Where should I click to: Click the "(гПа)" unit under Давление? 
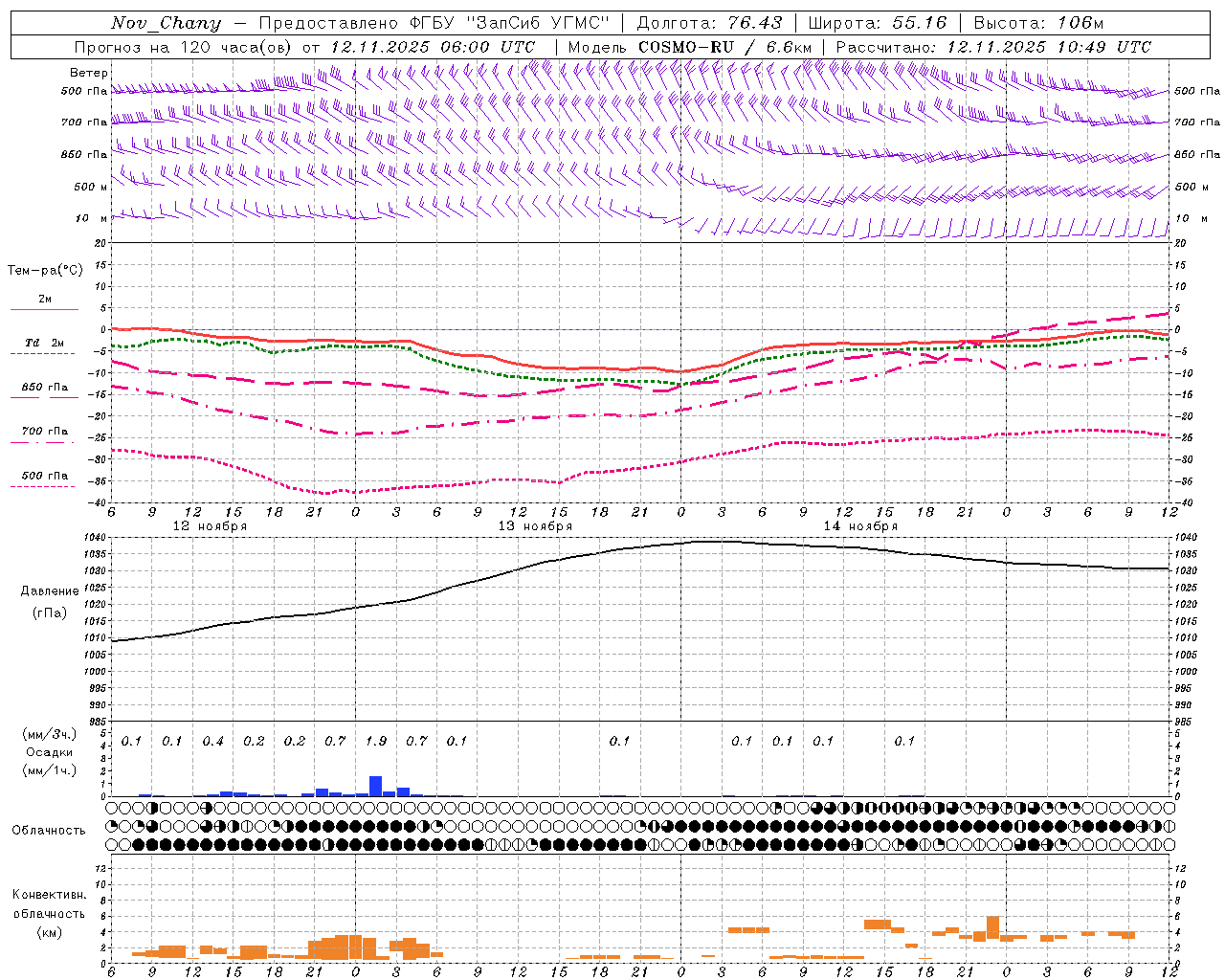(x=50, y=613)
